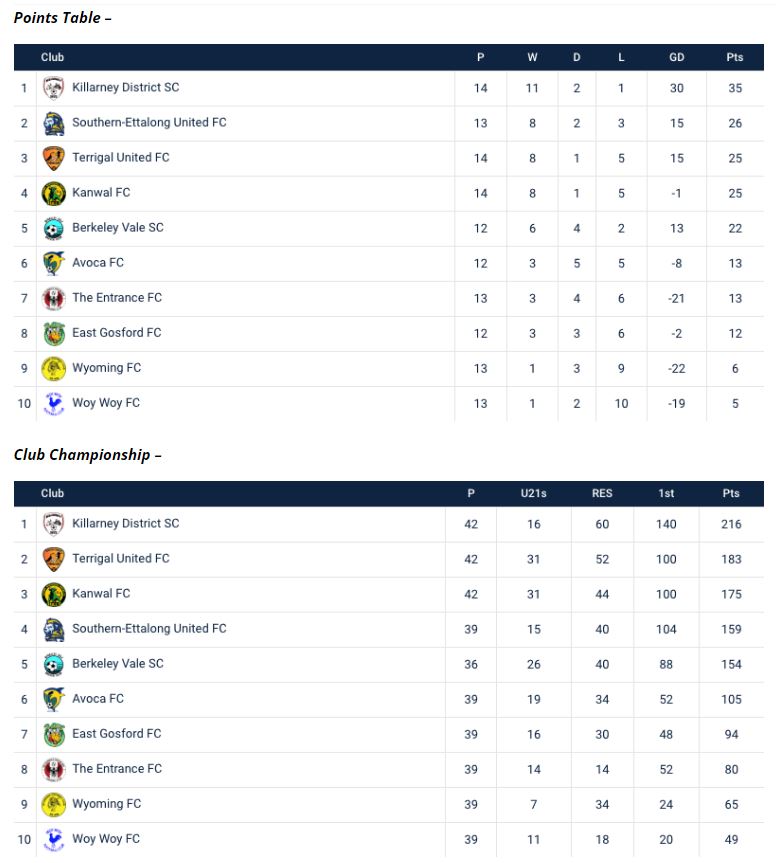This screenshot has width=776, height=863.
Task: Open Berkeley Vale SC name in Club Championship
Action: pyautogui.click(x=118, y=663)
